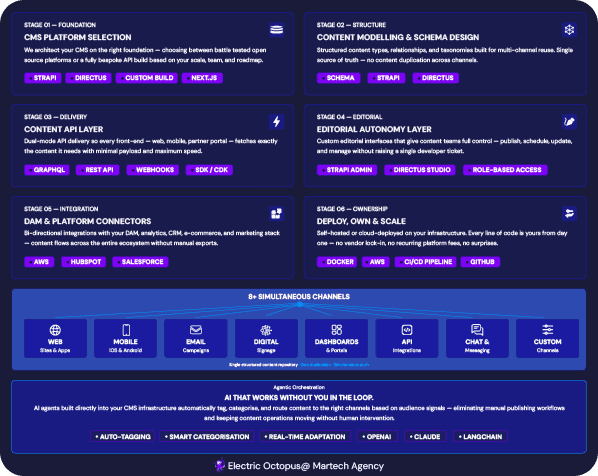Click the DAM & PLATFORM CONNECTORS heading
This screenshot has height=476, width=598.
(88, 221)
